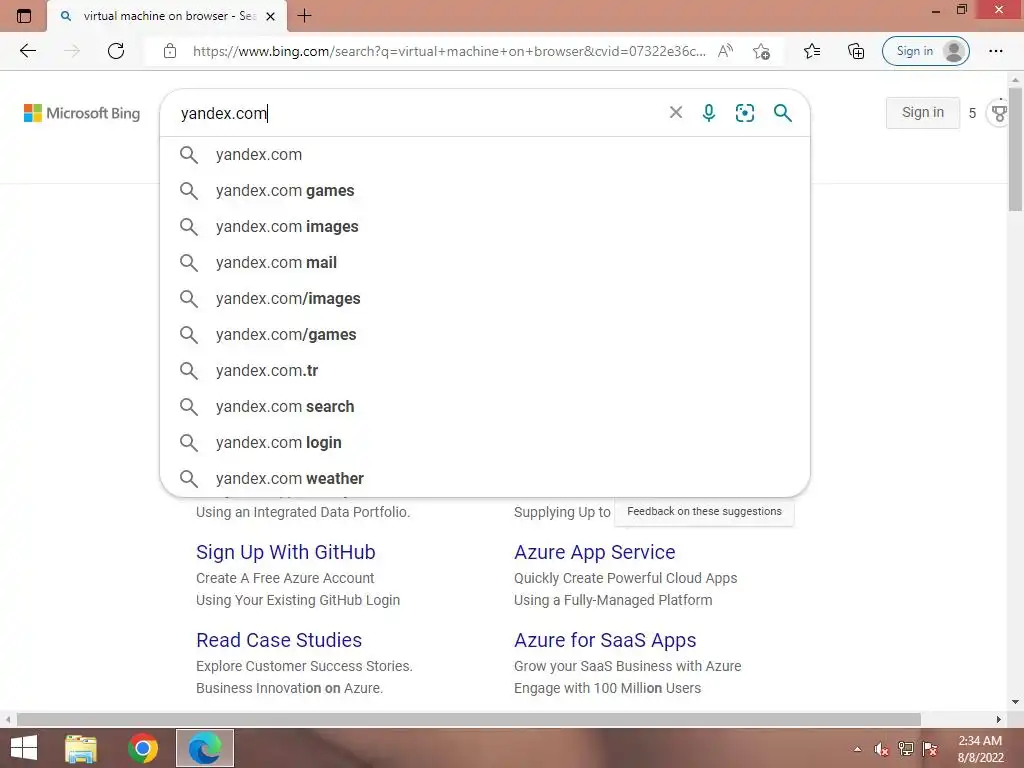
Task: Click the address bar URL field
Action: coord(449,51)
